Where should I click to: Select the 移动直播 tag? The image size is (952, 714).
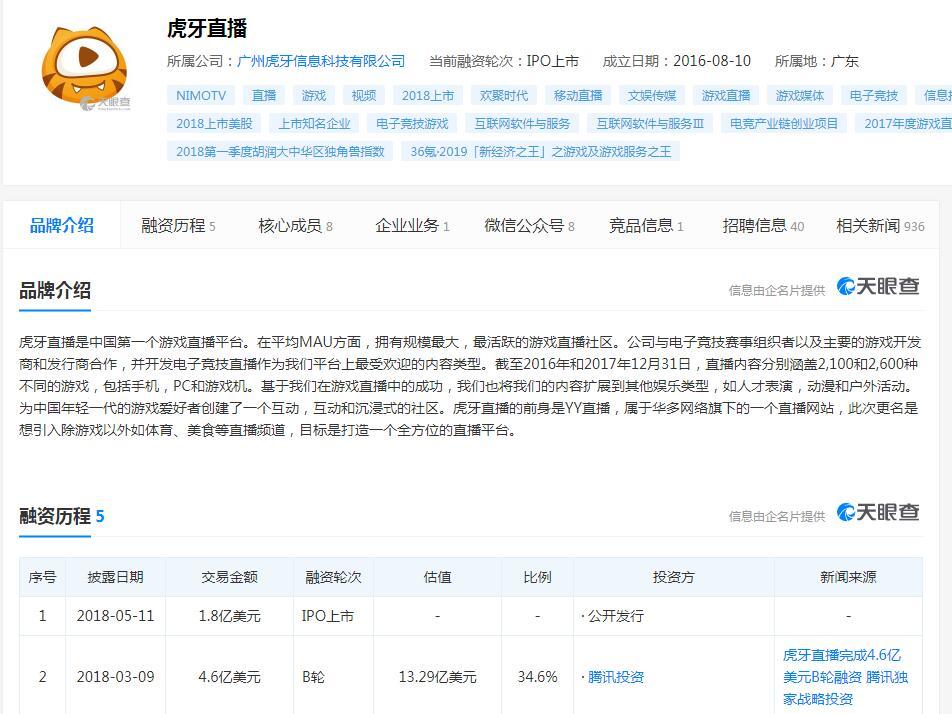click(x=580, y=95)
